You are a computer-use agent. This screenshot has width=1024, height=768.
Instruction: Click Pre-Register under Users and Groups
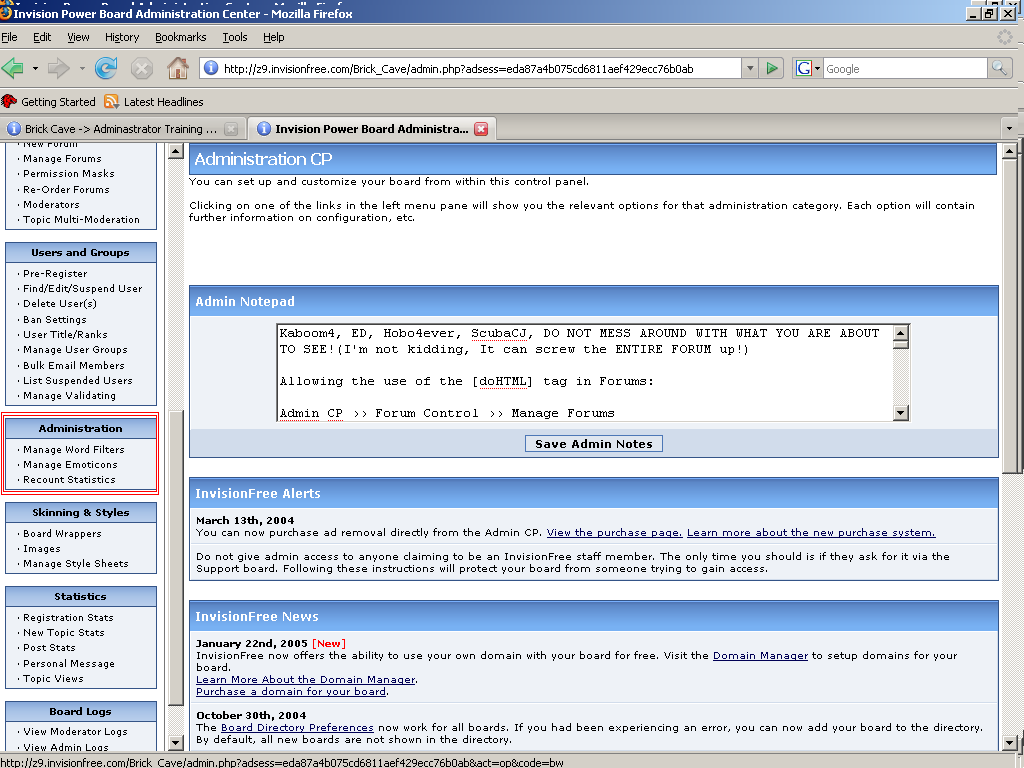tap(55, 274)
